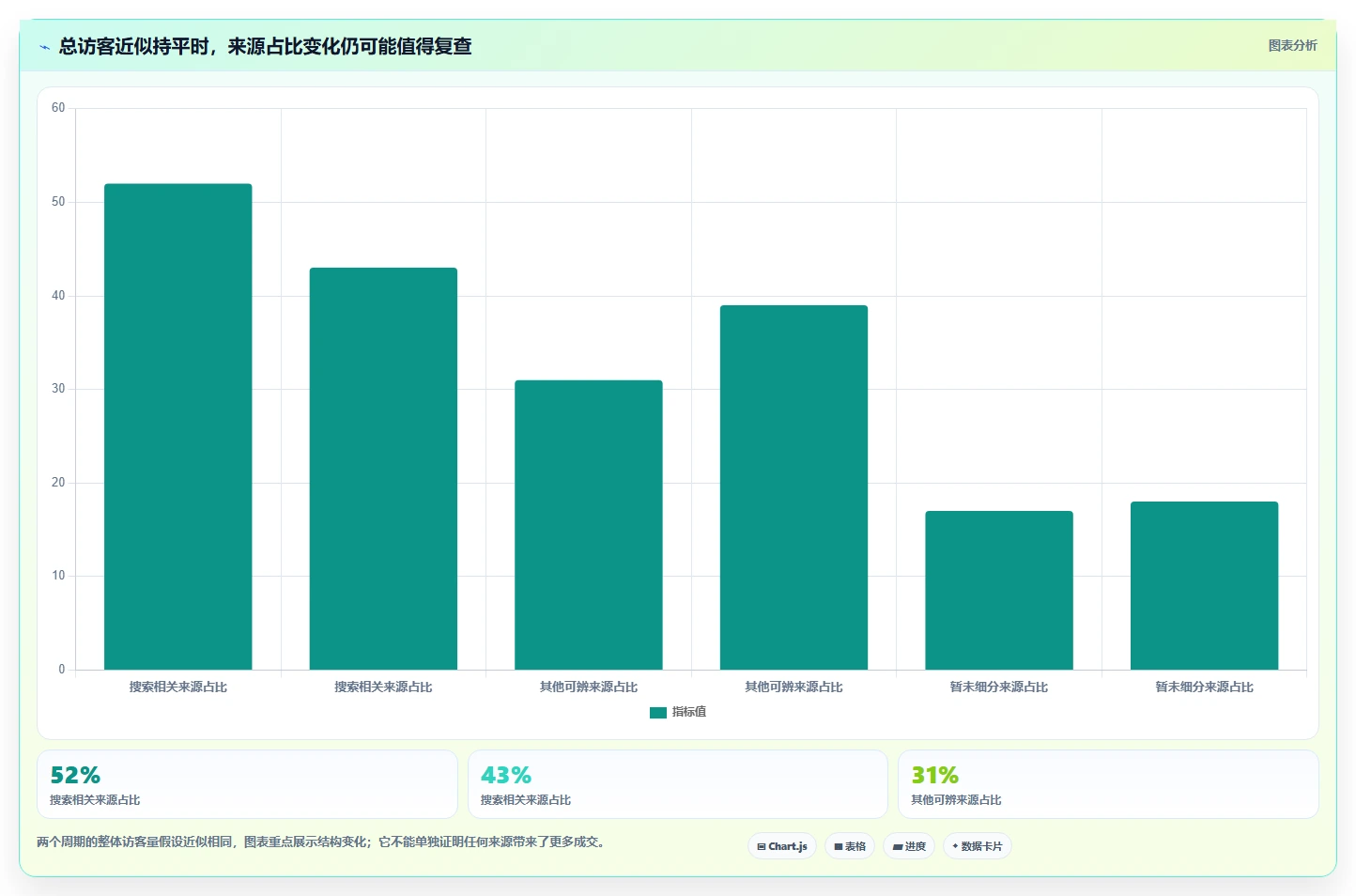
Task: Click the y-axis tick label 10
Action: (x=58, y=576)
